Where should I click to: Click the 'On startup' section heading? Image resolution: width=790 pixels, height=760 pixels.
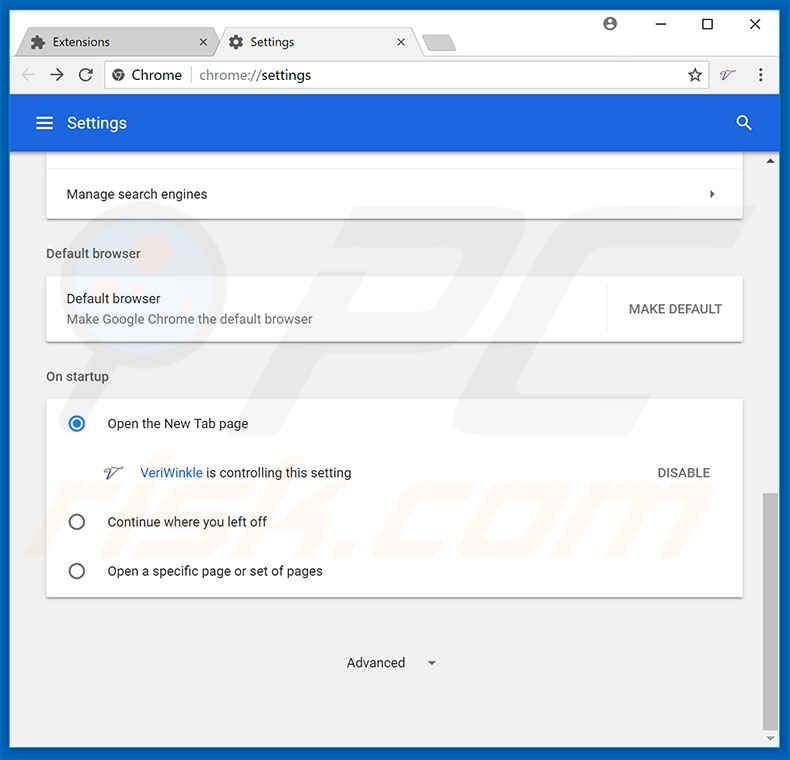click(77, 376)
